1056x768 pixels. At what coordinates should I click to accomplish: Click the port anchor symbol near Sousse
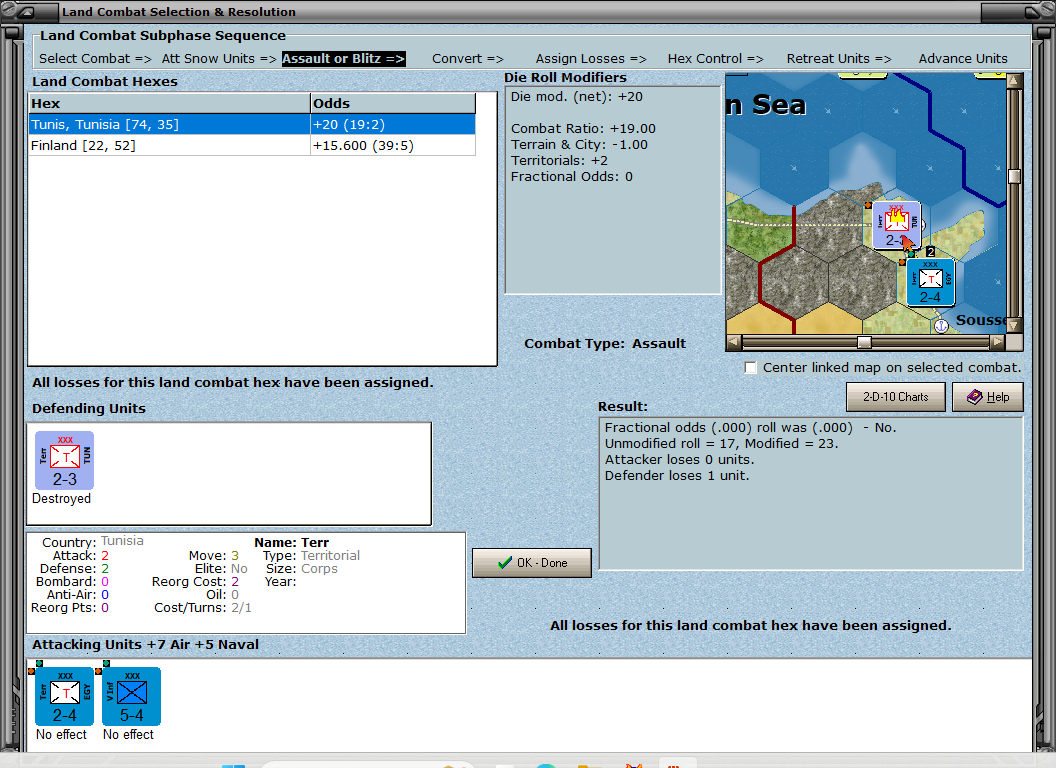[x=942, y=326]
